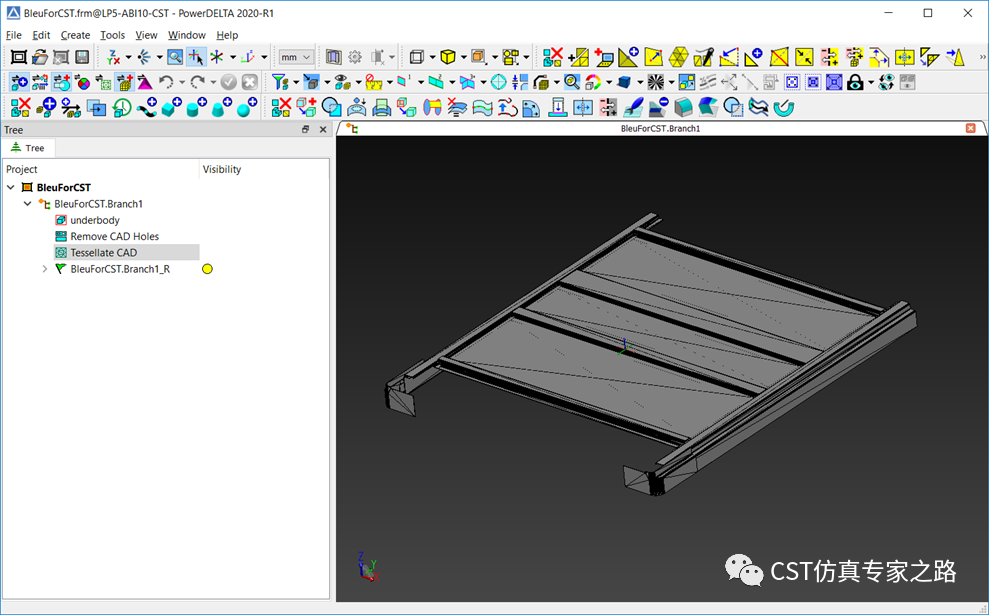Select the Tessellate CAD tree item
Viewport: 989px width, 615px height.
point(103,253)
